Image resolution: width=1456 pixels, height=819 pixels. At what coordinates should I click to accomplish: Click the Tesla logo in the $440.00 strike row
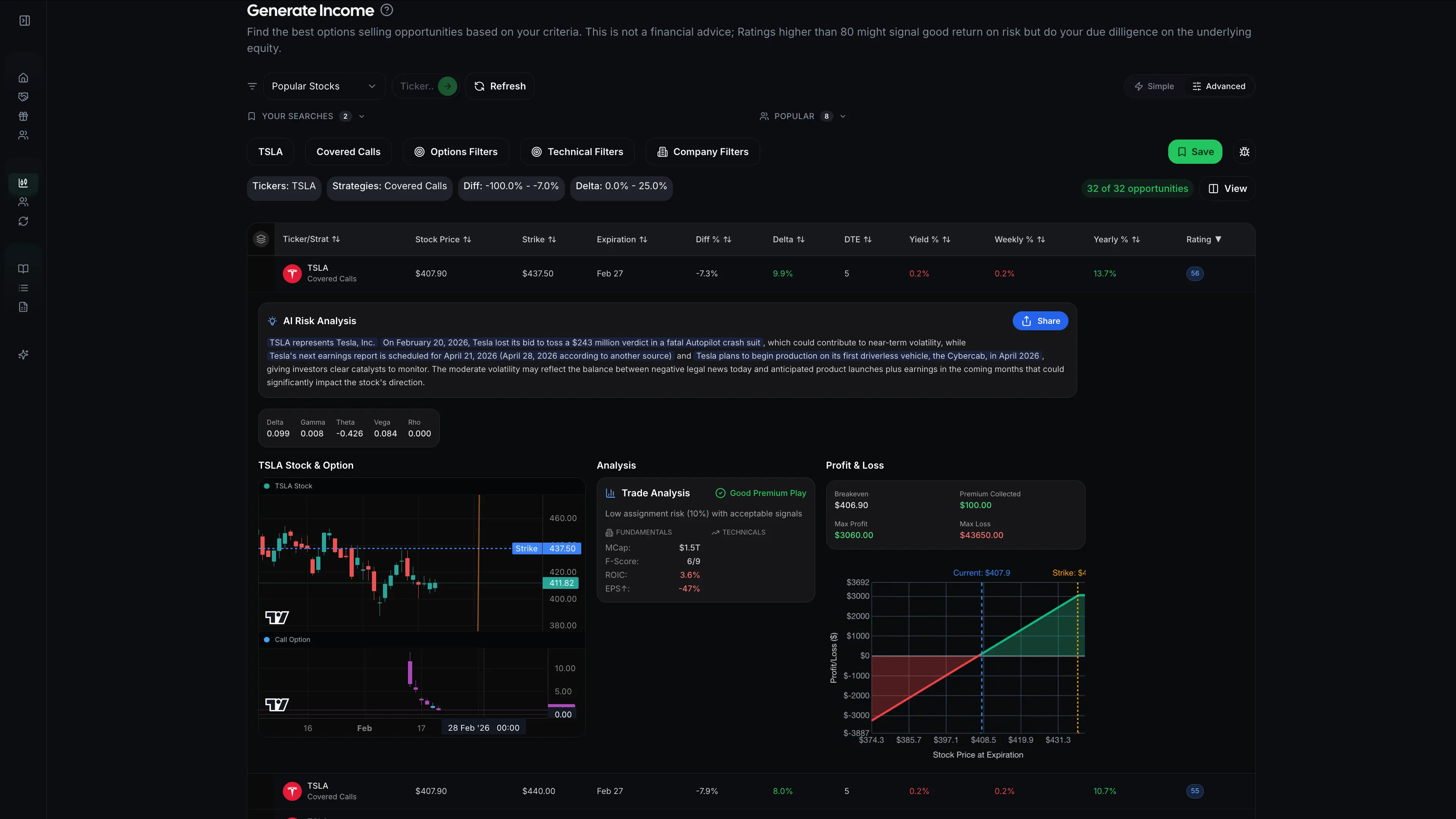click(292, 791)
